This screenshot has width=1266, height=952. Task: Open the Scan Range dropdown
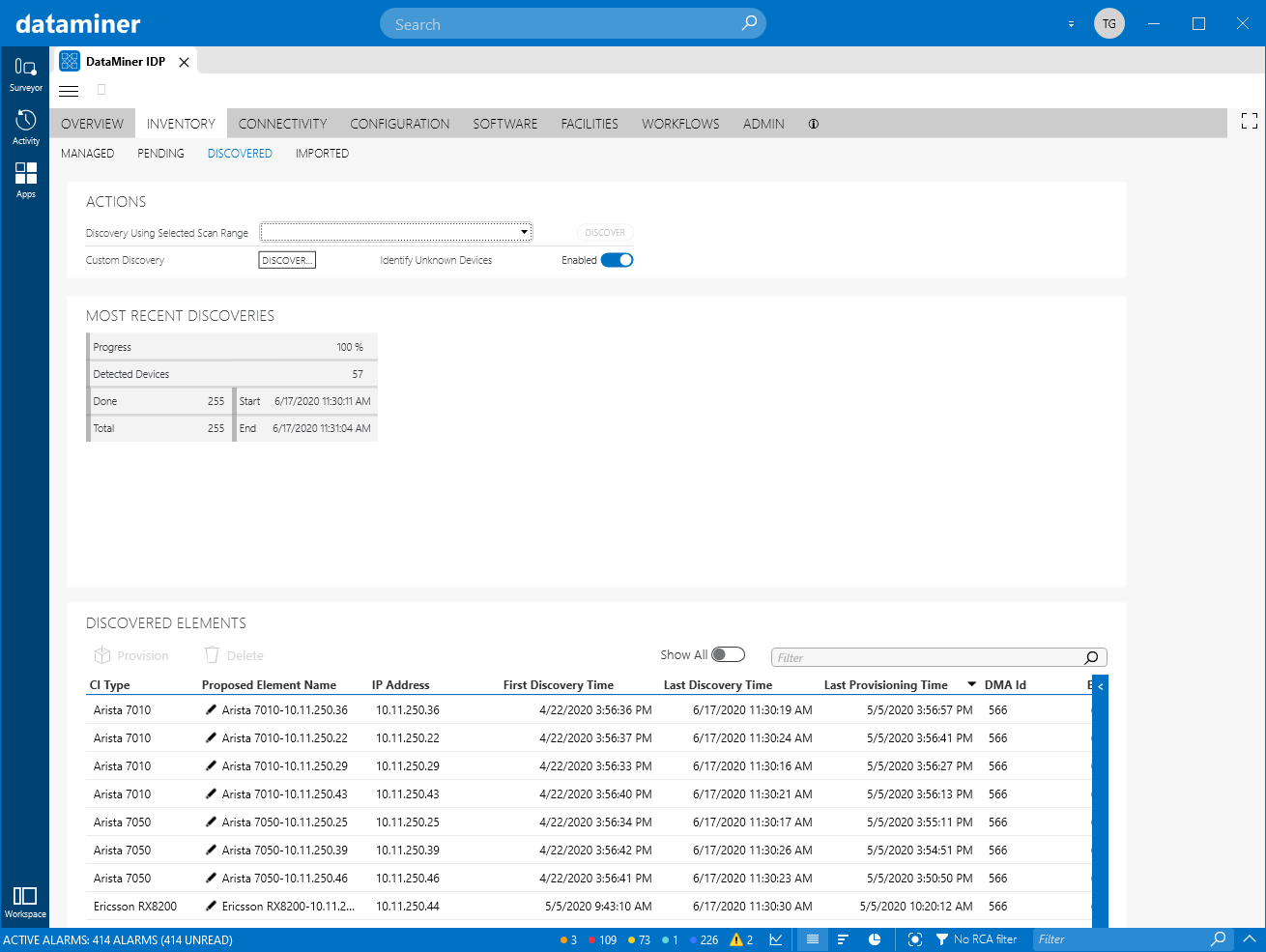(396, 232)
